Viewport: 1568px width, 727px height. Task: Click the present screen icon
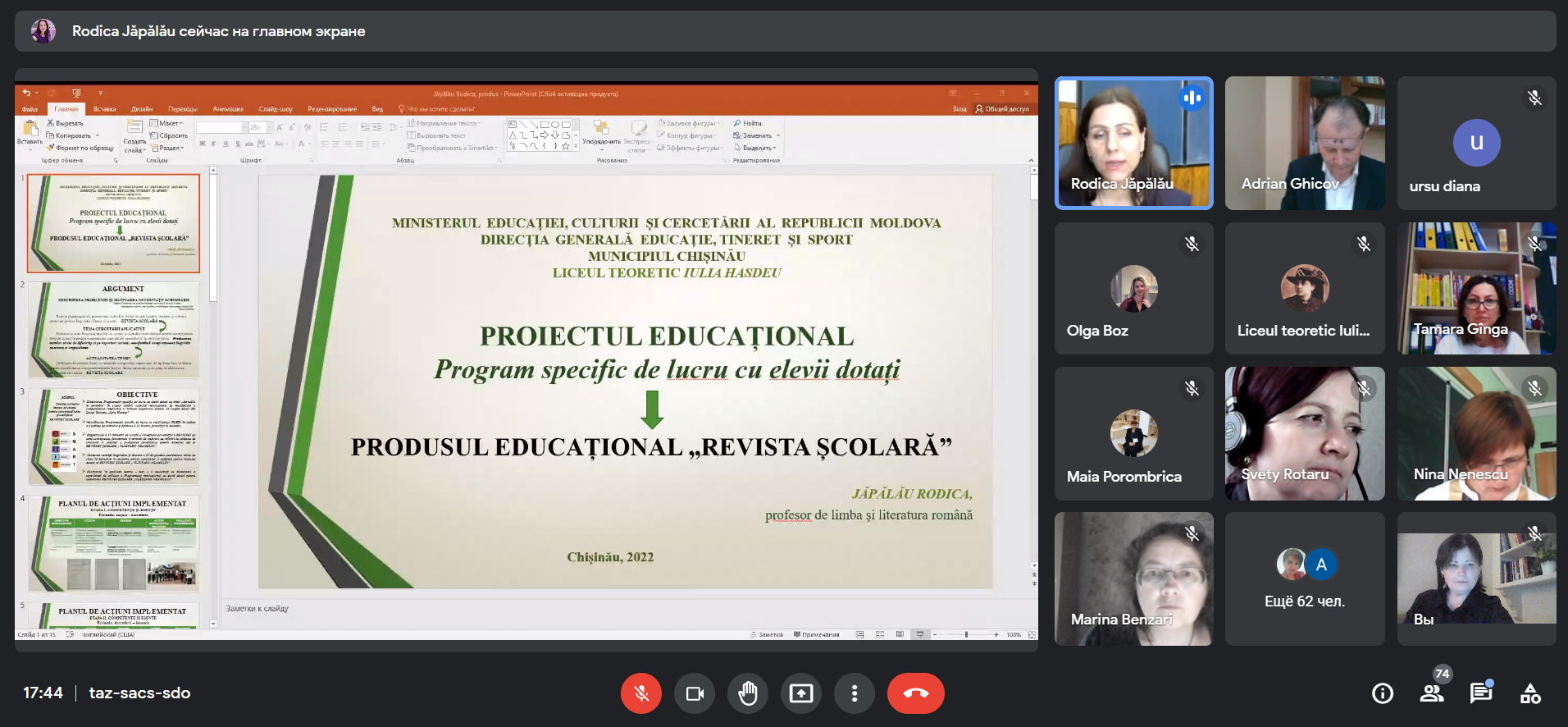click(801, 693)
